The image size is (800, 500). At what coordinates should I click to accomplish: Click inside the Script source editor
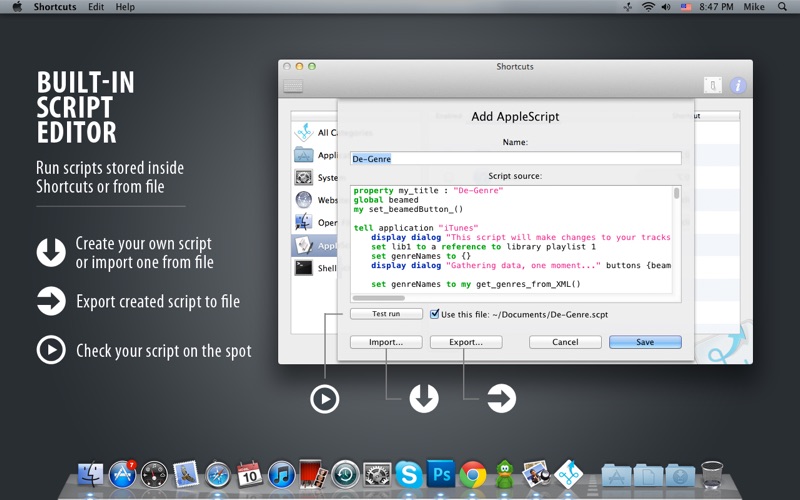pos(512,239)
